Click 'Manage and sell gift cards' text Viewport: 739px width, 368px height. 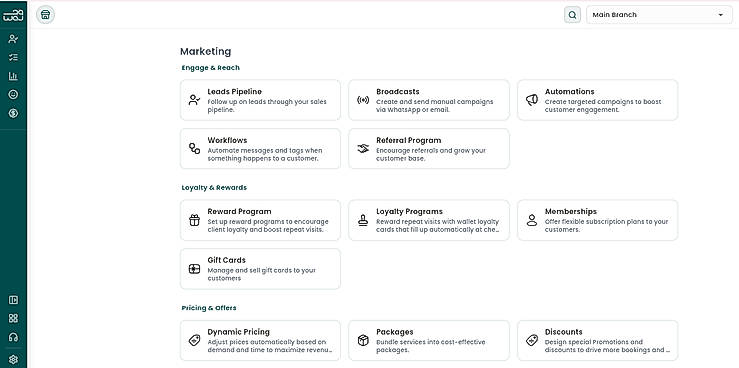click(x=262, y=274)
